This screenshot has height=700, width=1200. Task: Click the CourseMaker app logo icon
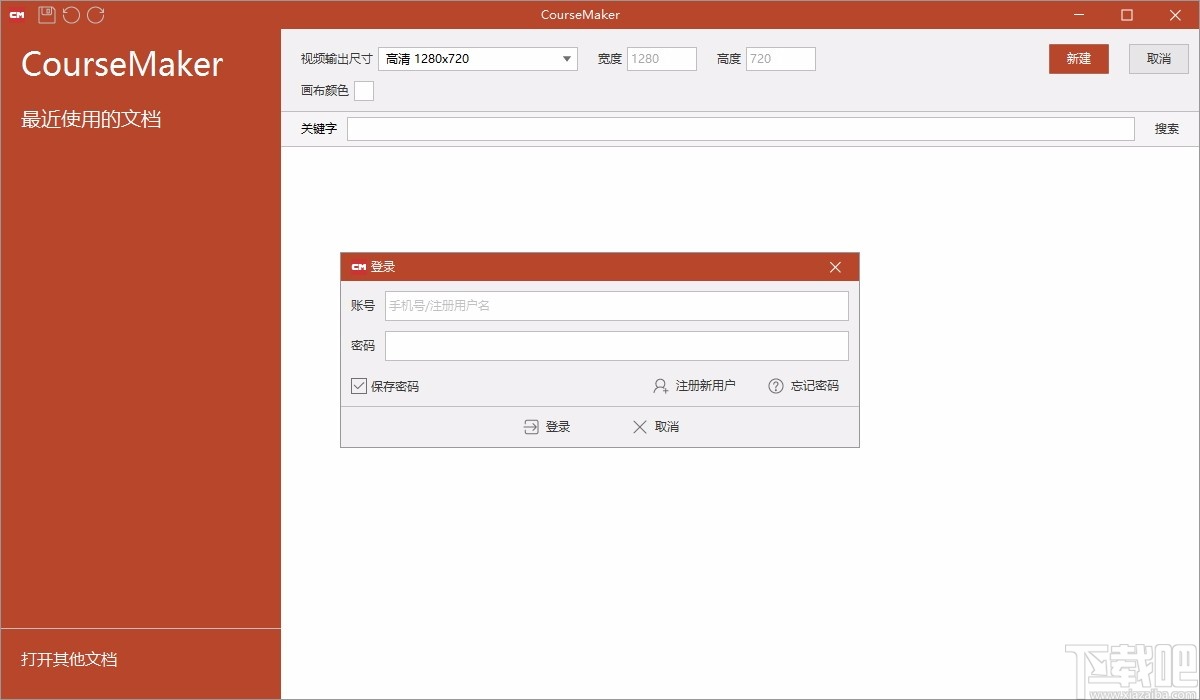(16, 14)
